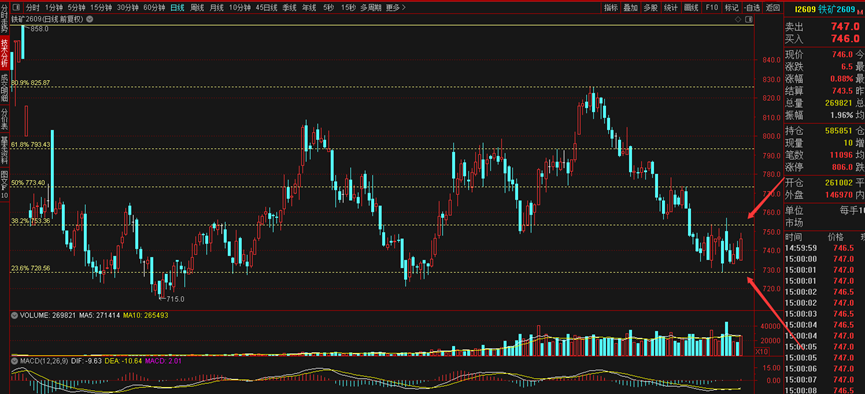Toggle 自选 watchlist for this contract
This screenshot has width=865, height=394.
(751, 8)
